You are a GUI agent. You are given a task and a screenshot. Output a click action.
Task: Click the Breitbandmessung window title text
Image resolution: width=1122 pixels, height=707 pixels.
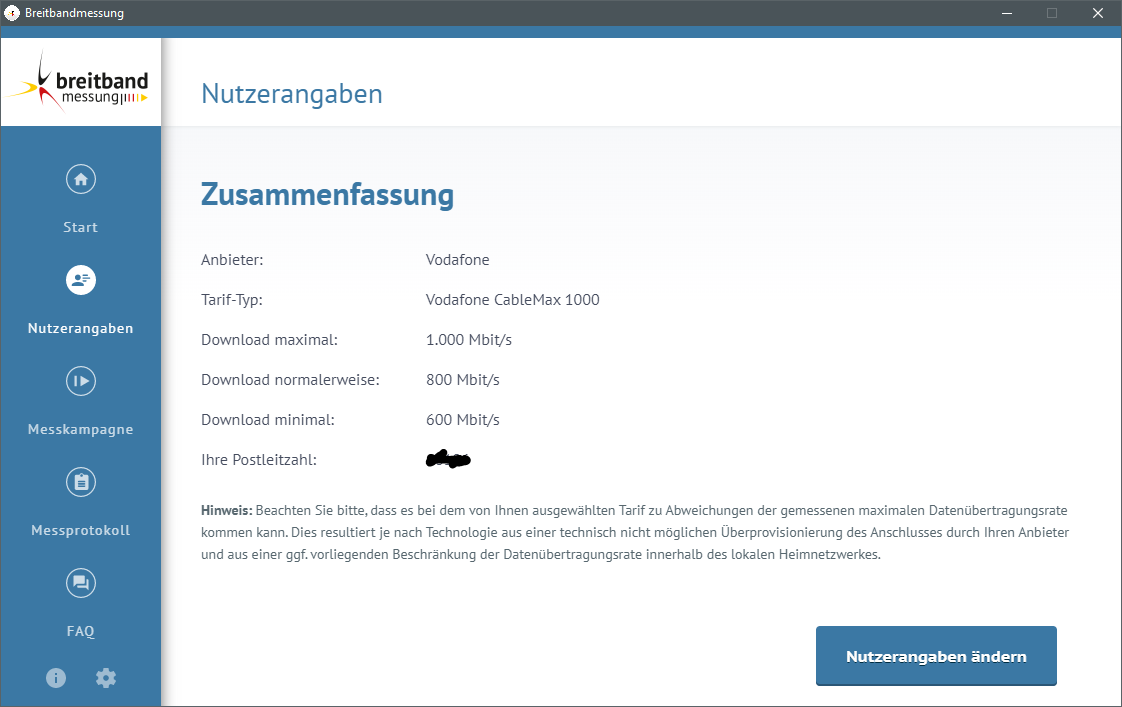(x=74, y=13)
